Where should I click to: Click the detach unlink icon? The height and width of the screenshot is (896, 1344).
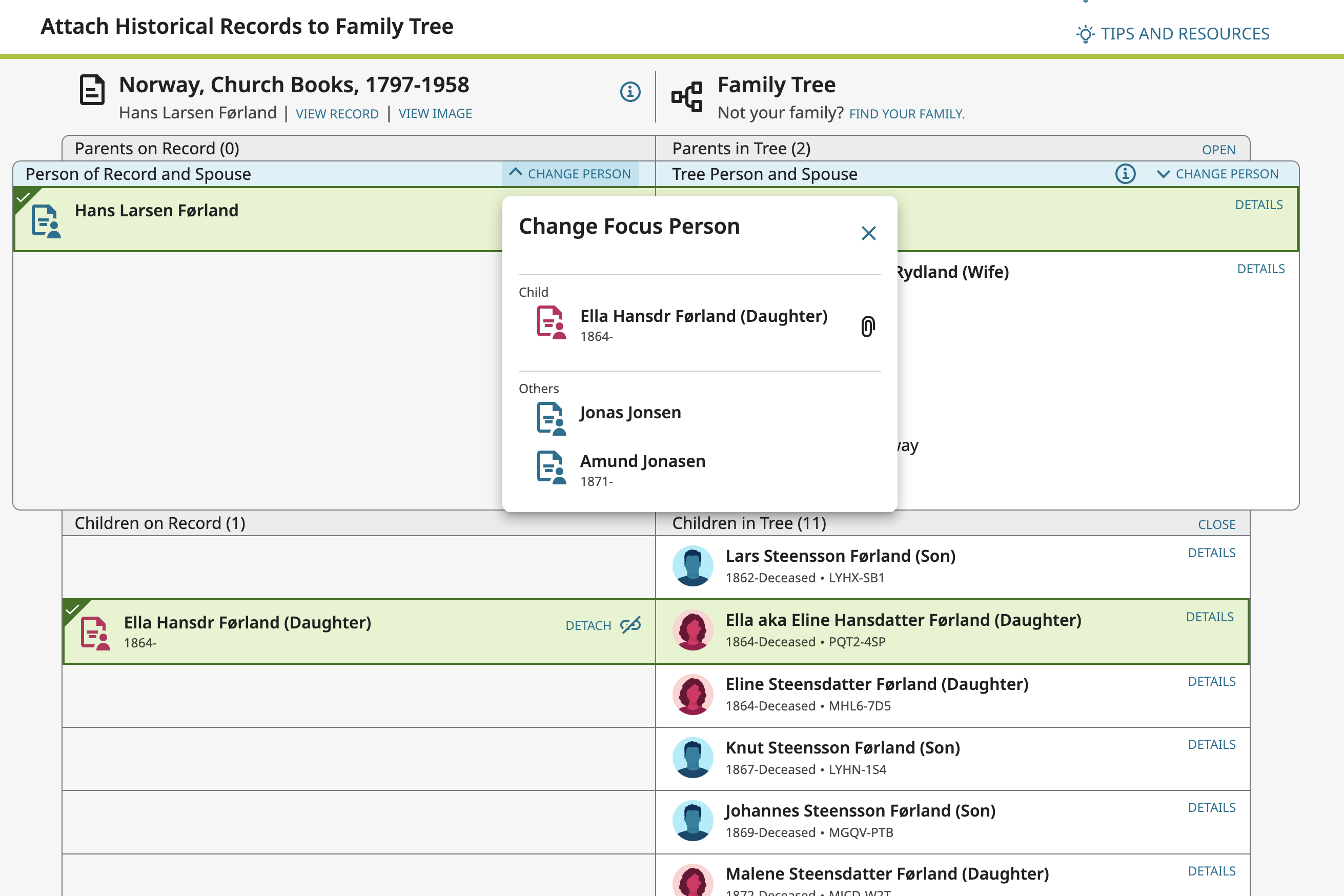click(x=631, y=625)
